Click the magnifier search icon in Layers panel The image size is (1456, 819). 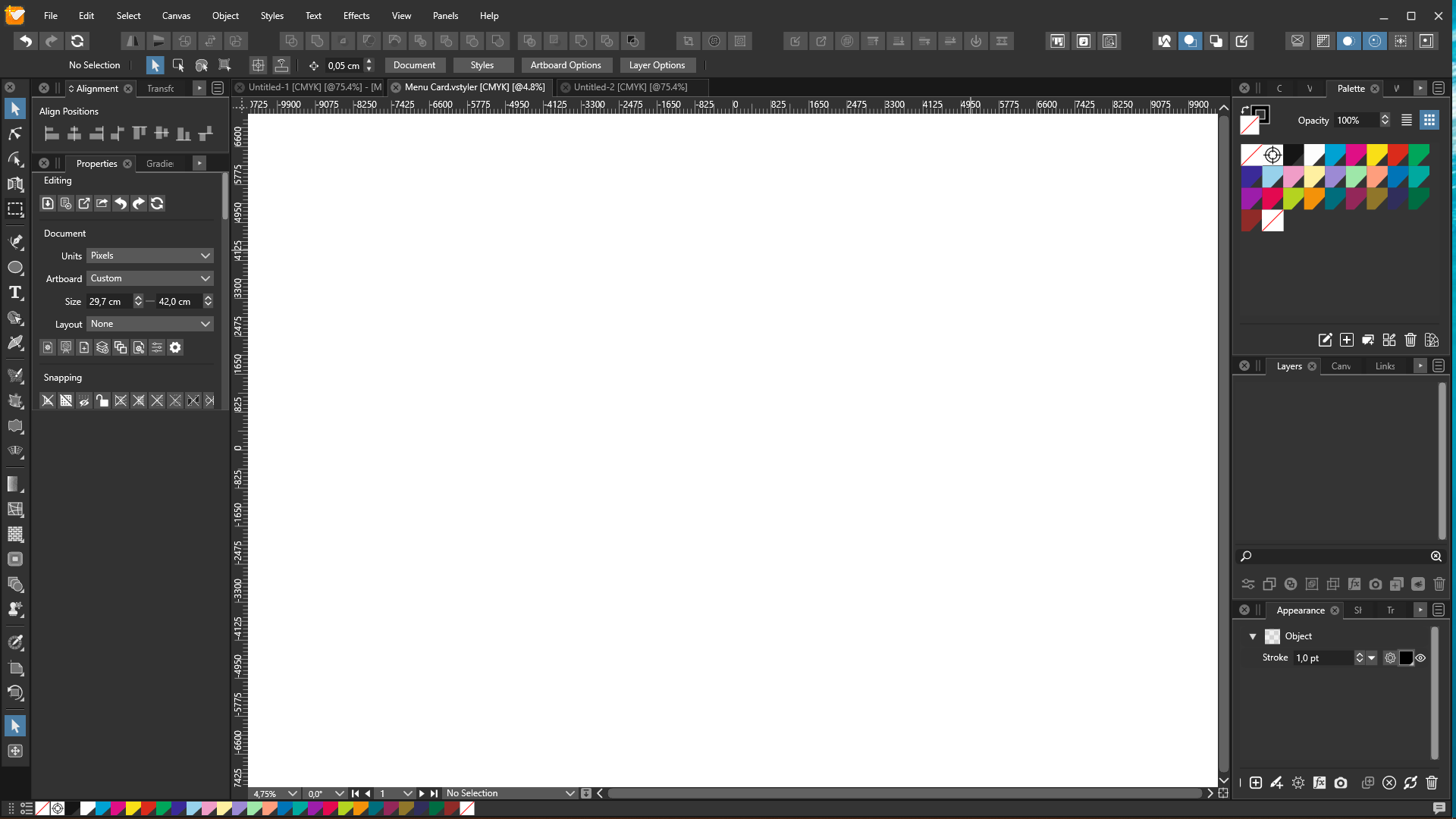click(x=1246, y=557)
